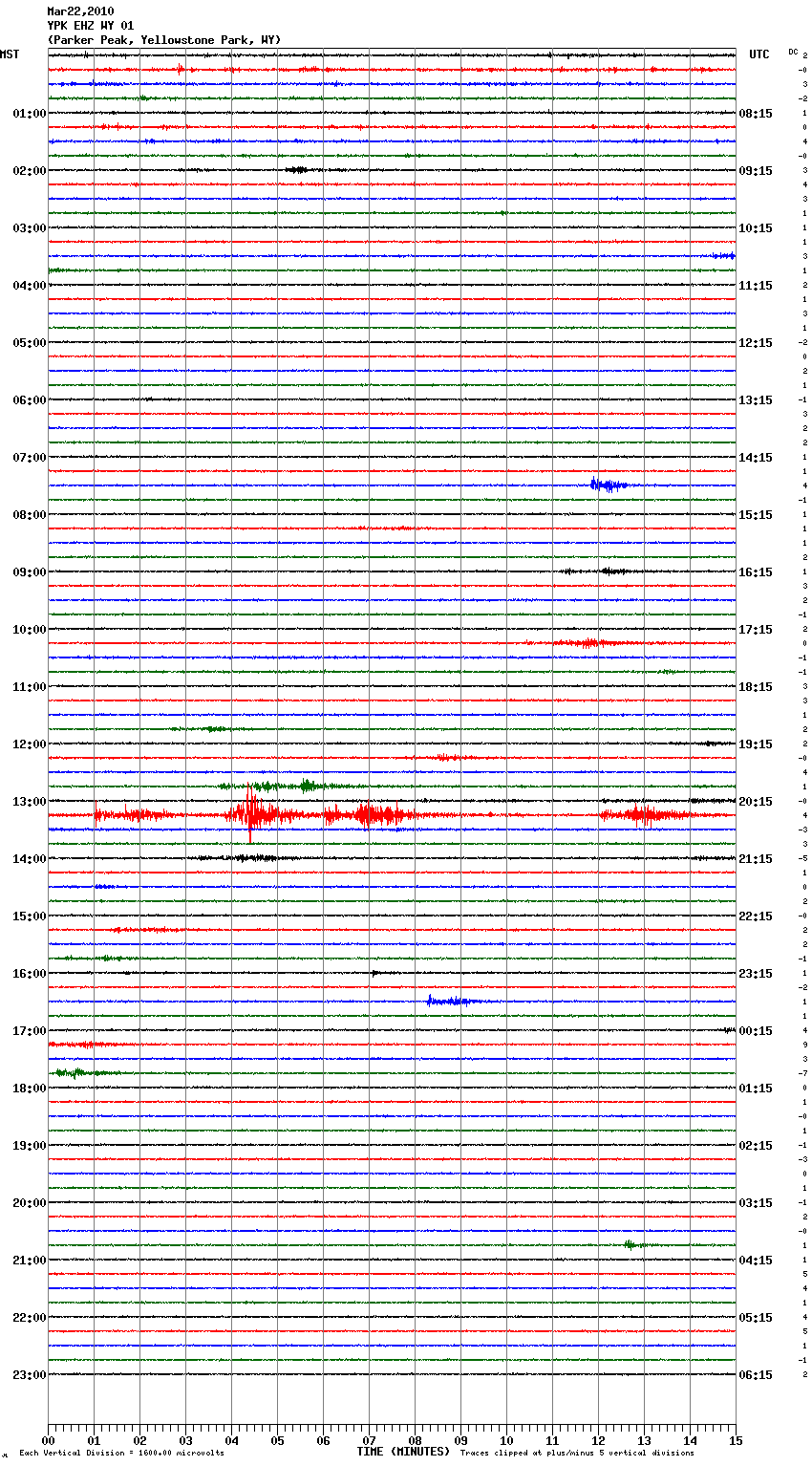Viewport: 812px width, 1466px height.
Task: Click the 20:15 UTC time label
Action: coord(756,802)
